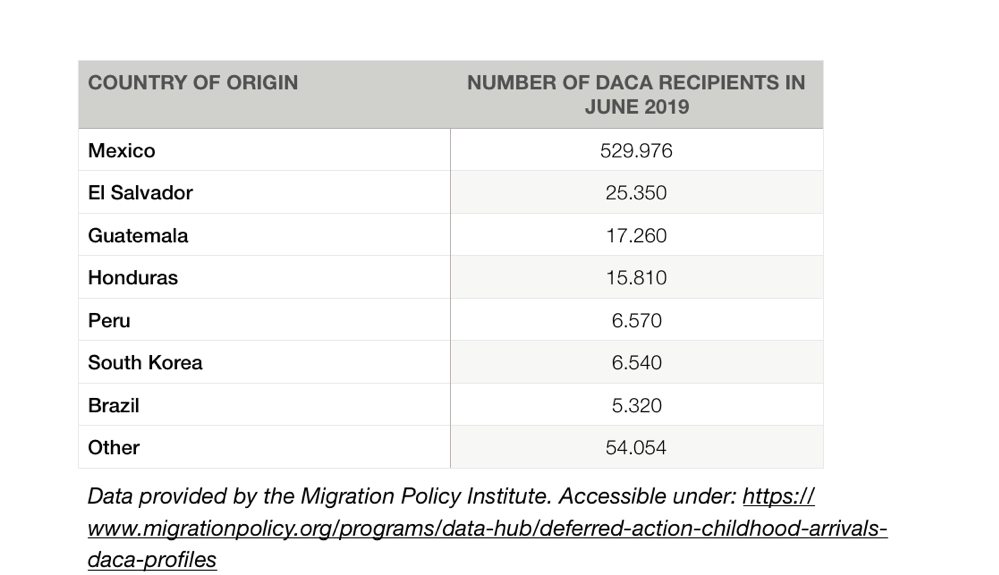Select the "Other" country row label
This screenshot has width=999, height=575.
(114, 448)
